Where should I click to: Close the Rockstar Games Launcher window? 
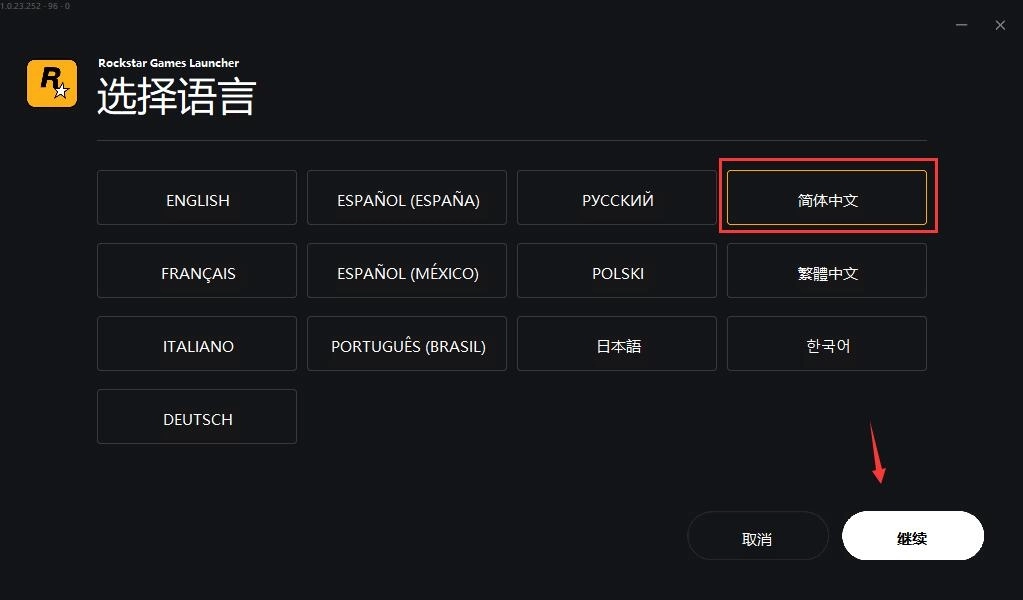coord(1000,25)
